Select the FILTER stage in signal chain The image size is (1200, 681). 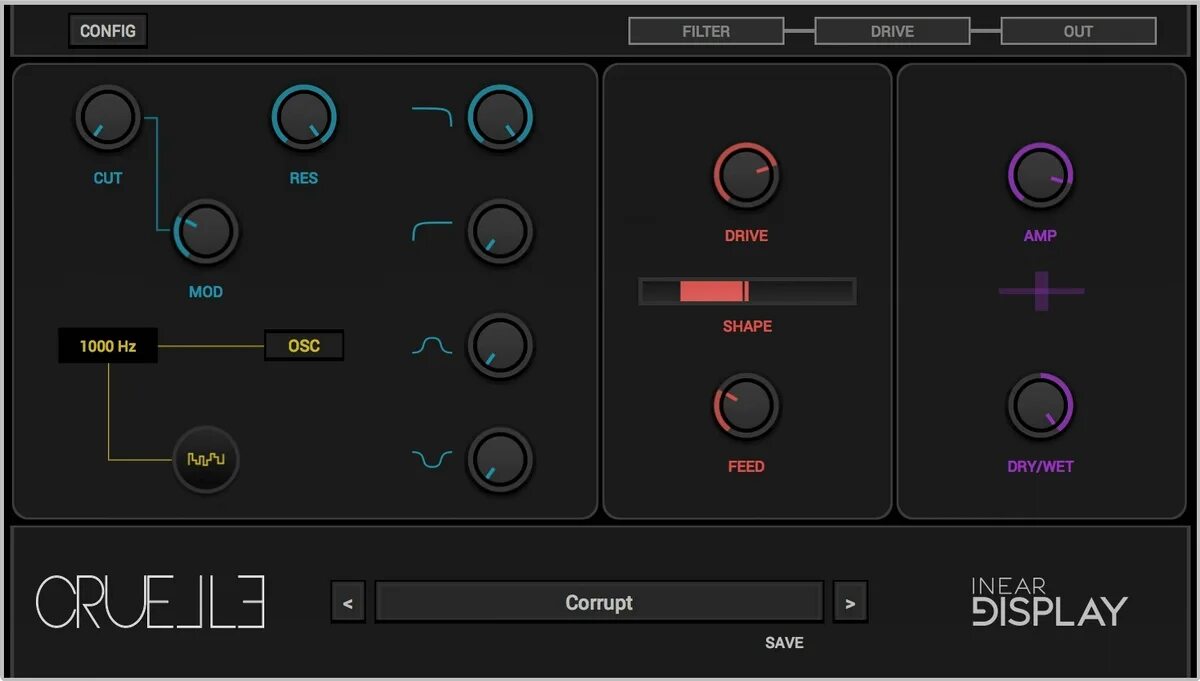(x=706, y=31)
